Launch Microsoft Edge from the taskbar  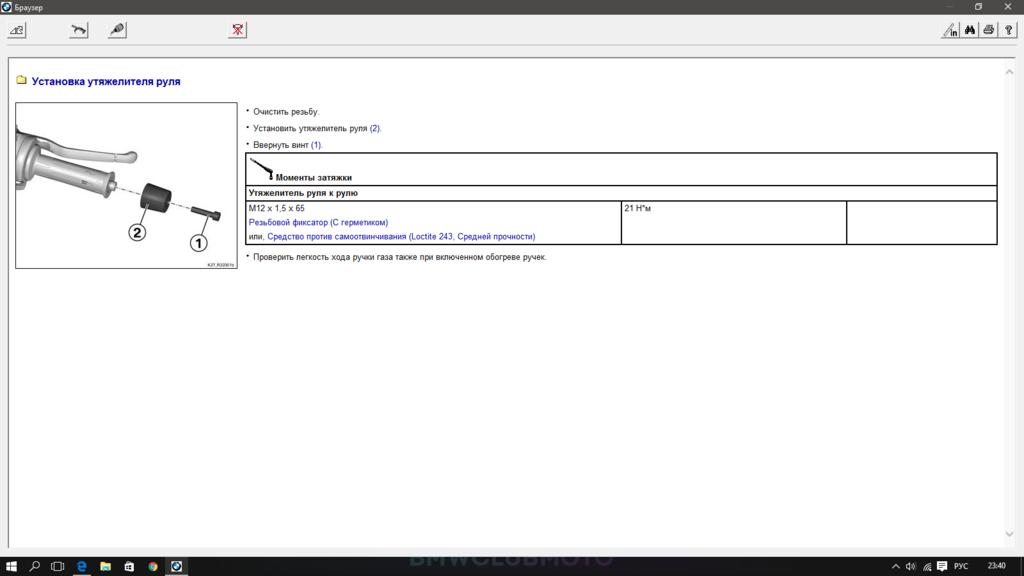(82, 566)
